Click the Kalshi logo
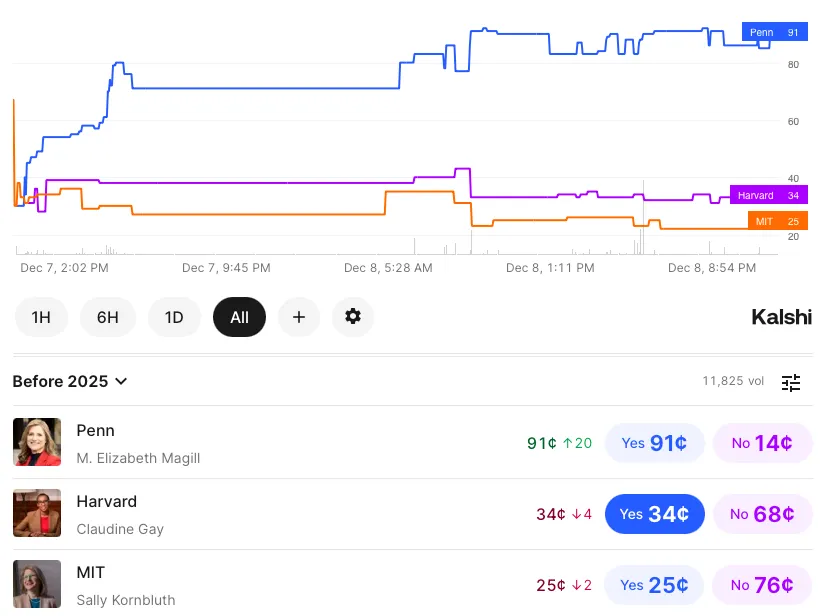820x616 pixels. (x=781, y=317)
